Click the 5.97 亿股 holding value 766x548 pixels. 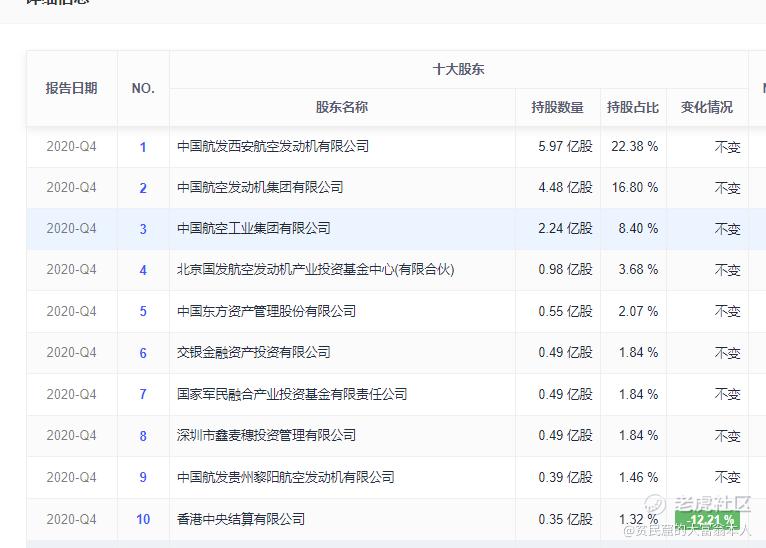click(565, 147)
